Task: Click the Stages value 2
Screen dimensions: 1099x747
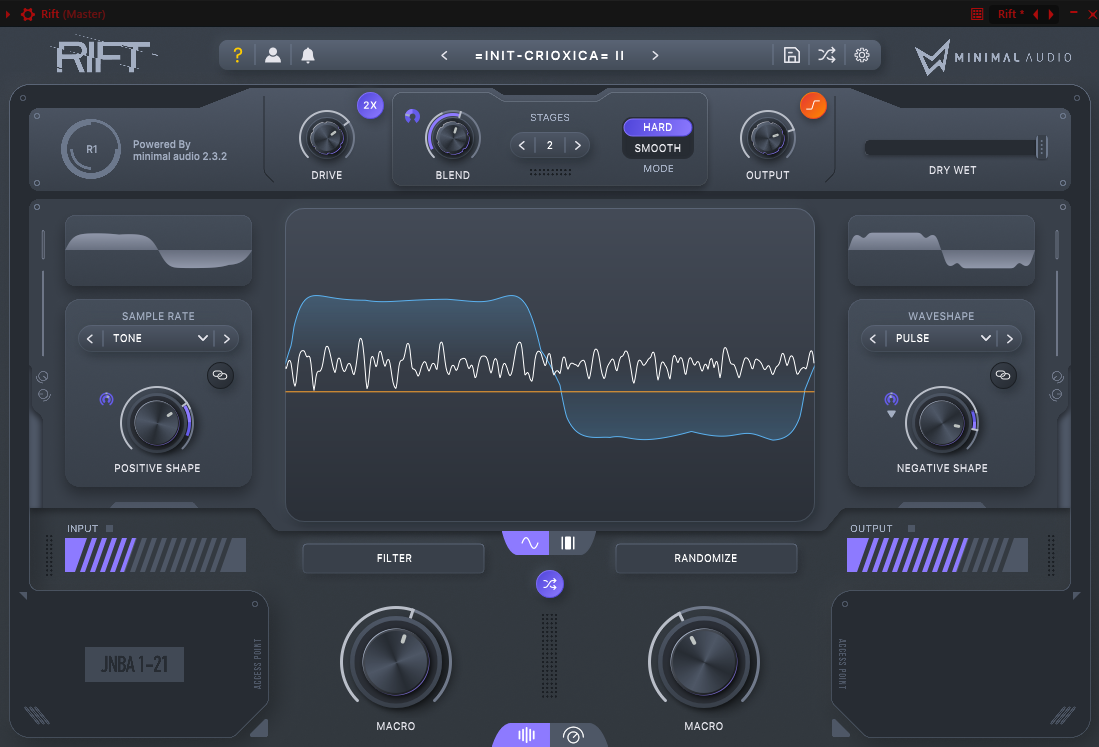Action: tap(550, 146)
